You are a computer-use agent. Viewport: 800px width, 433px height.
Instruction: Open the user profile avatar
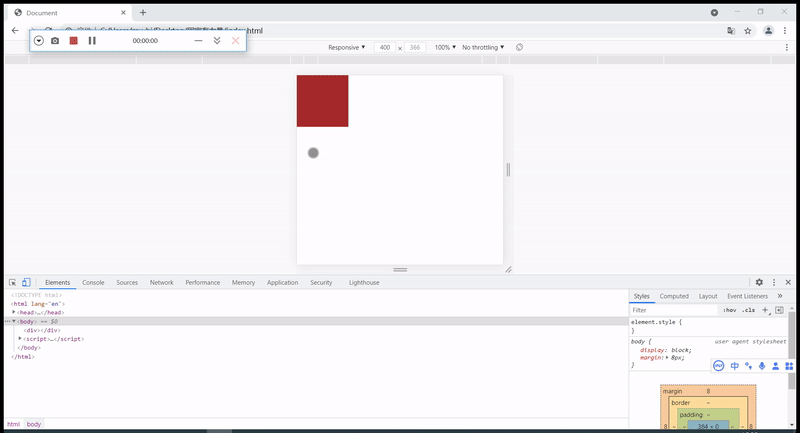click(x=768, y=31)
